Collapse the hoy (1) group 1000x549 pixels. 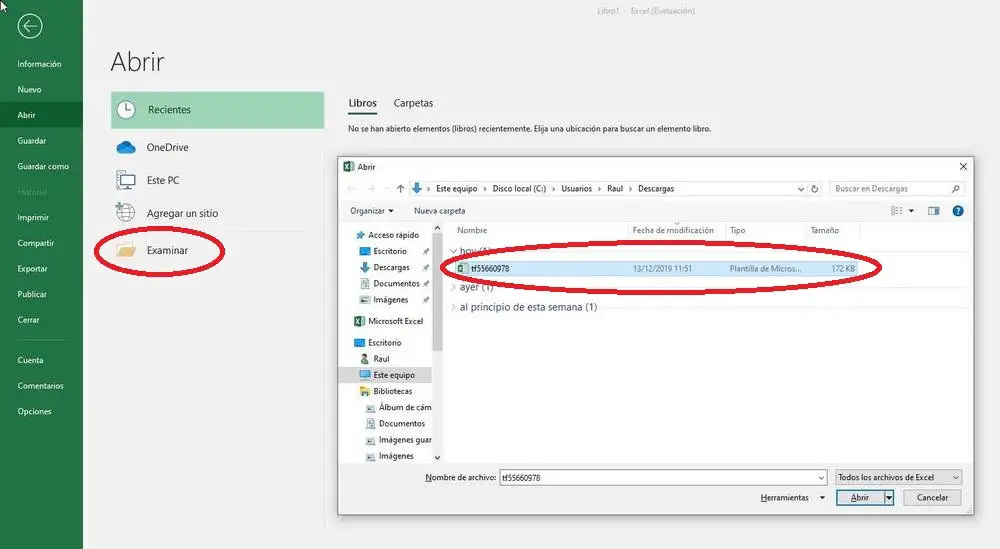click(x=453, y=251)
